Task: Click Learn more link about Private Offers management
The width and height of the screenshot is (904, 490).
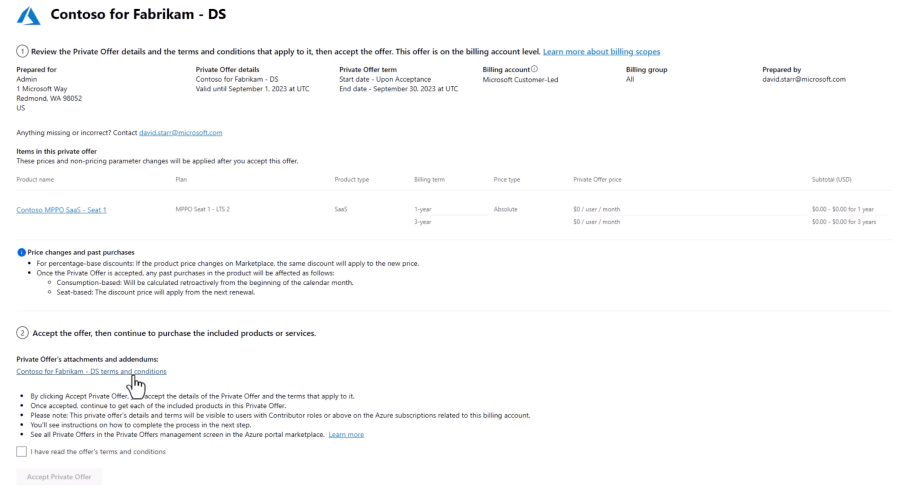Action: [x=346, y=434]
